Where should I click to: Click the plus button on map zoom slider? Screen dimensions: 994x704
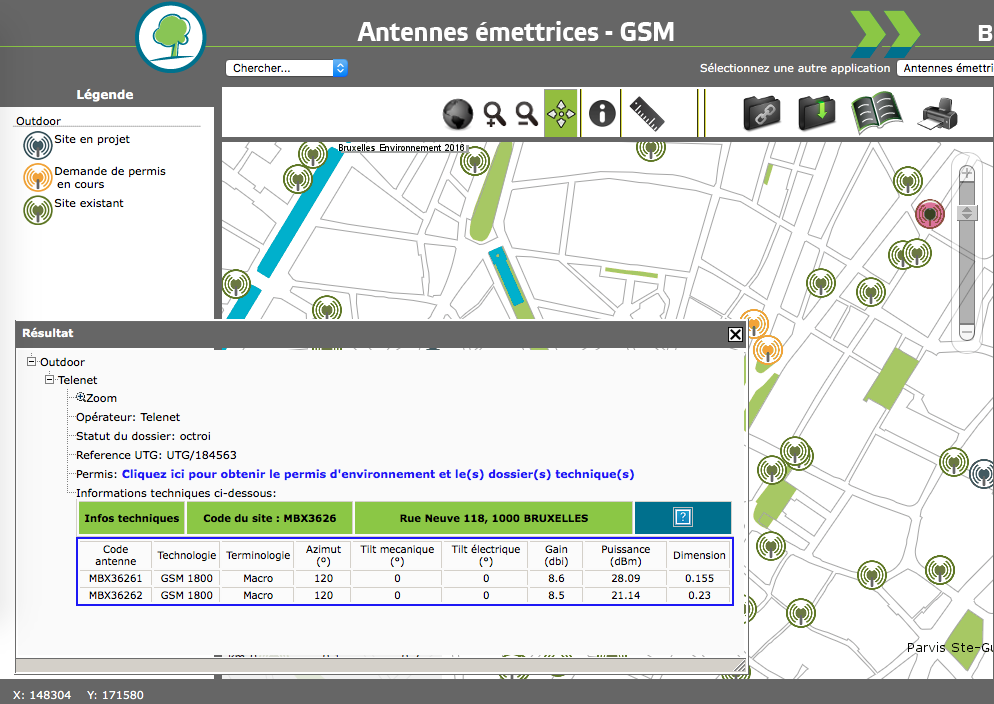967,173
